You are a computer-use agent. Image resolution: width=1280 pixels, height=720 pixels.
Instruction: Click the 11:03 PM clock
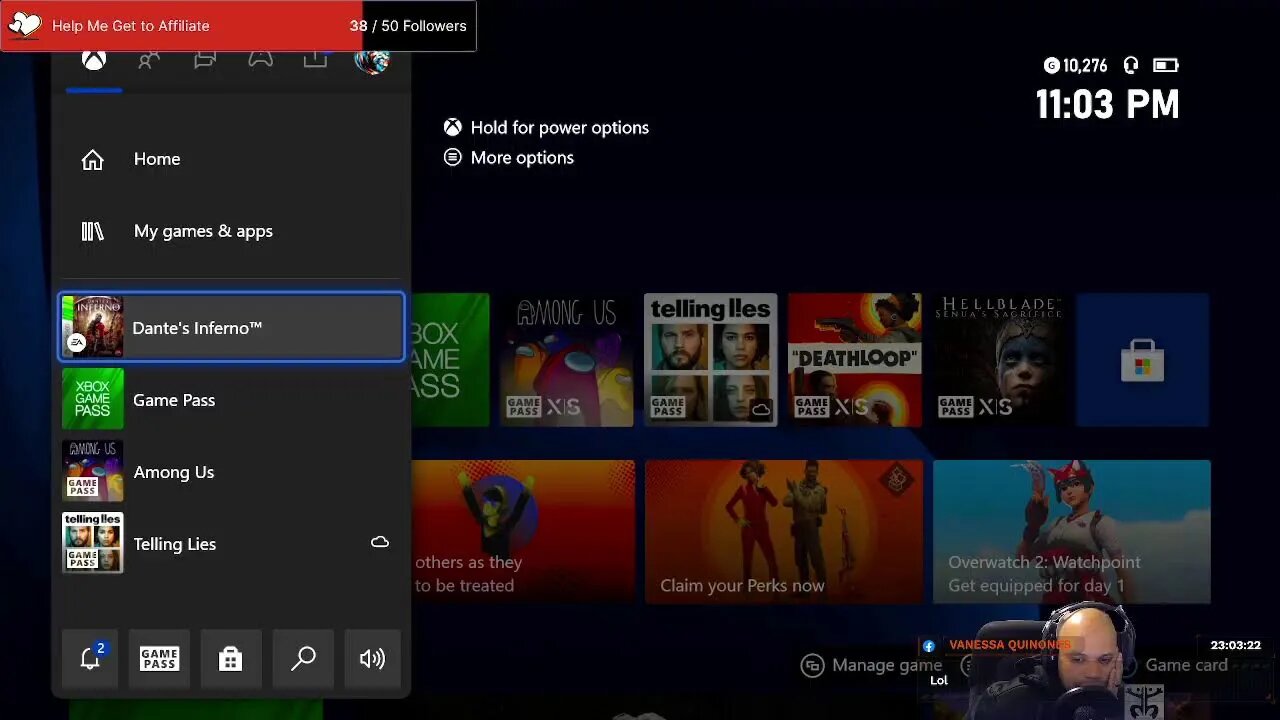tap(1107, 104)
